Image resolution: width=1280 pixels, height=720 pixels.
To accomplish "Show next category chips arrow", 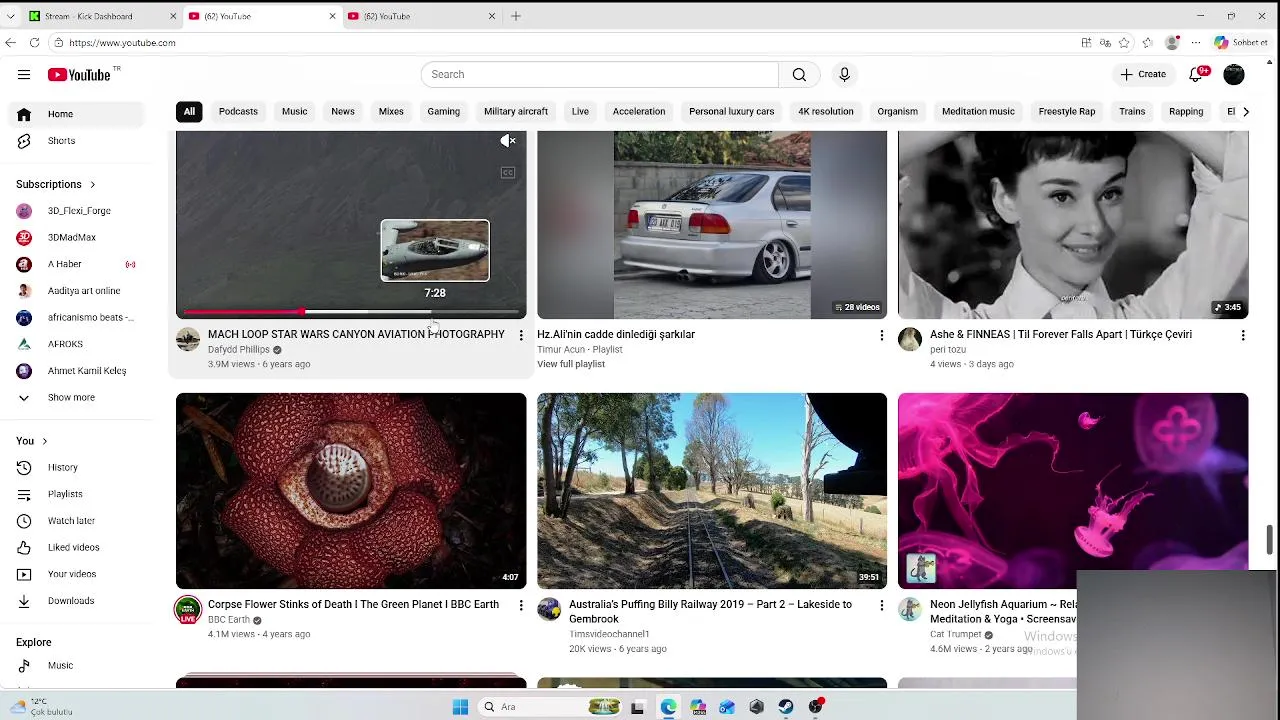I will click(1245, 112).
